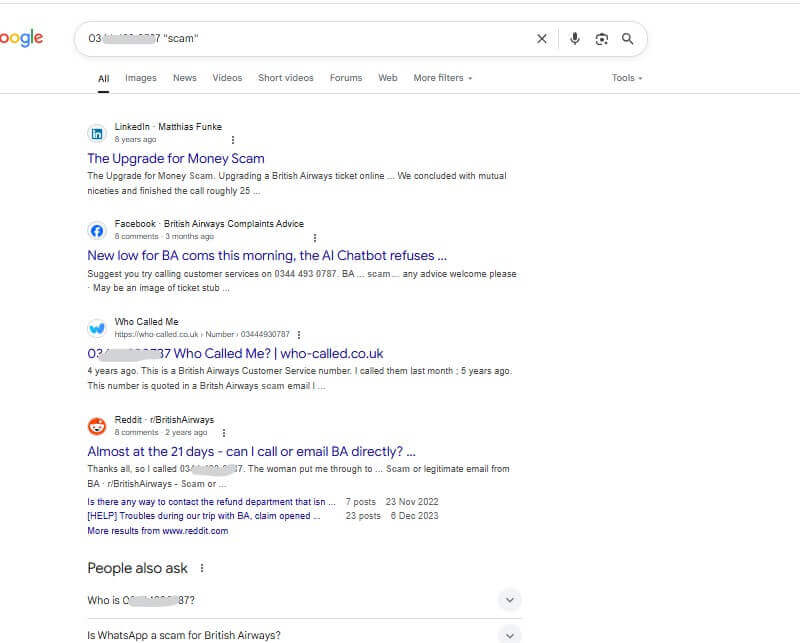This screenshot has height=643, width=800.
Task: Click the Reddit favicon logo
Action: click(97, 426)
